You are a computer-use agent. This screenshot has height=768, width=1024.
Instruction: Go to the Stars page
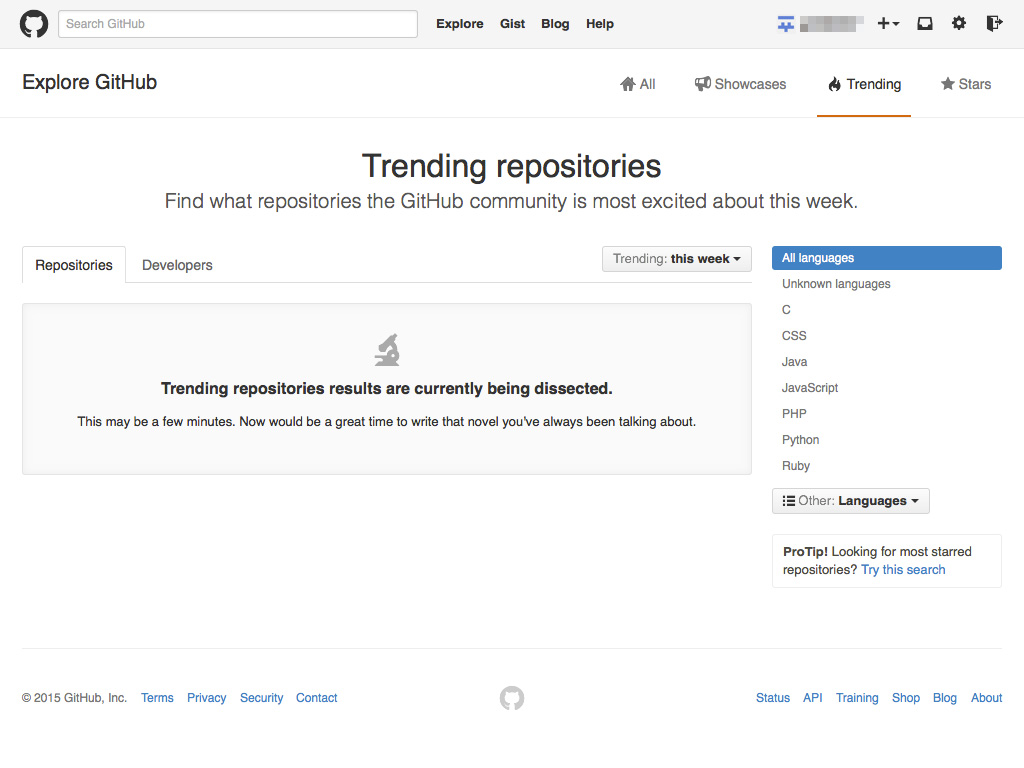pos(966,84)
